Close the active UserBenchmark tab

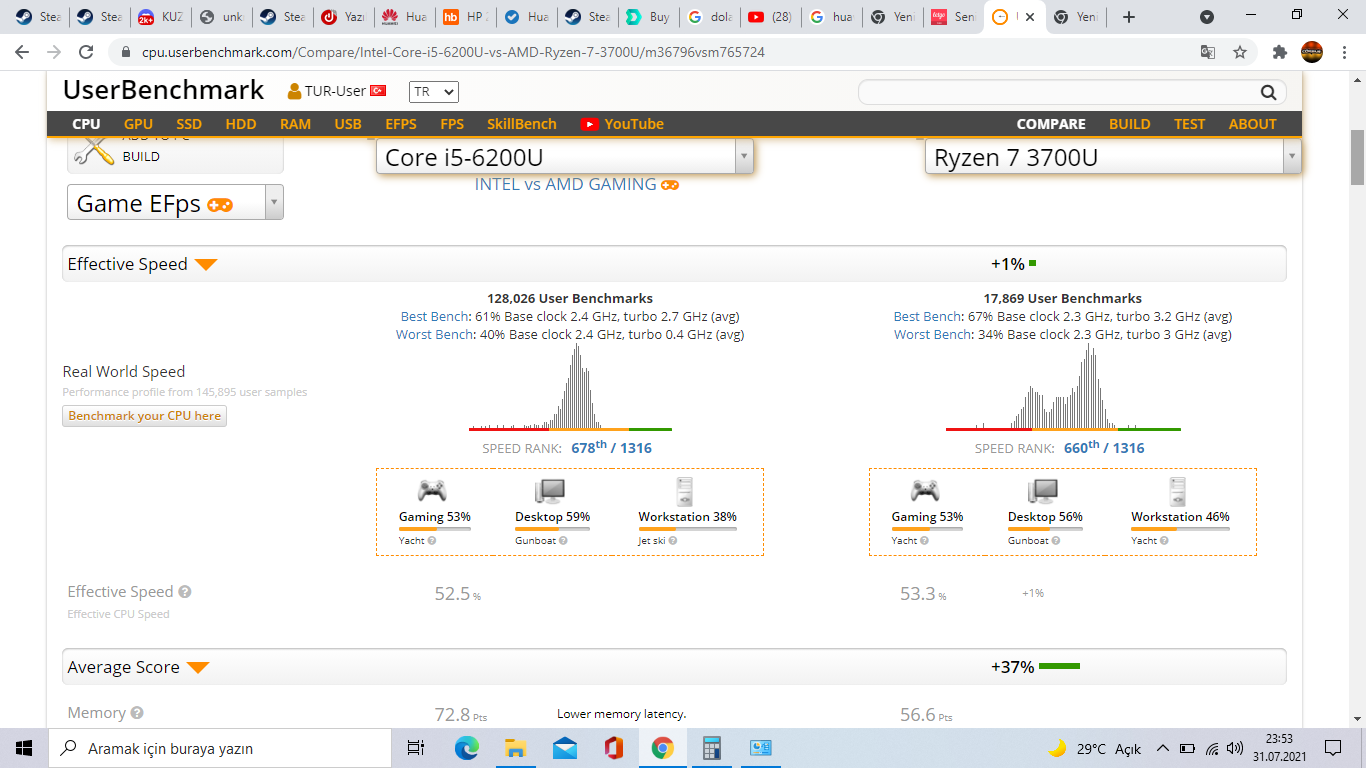[x=1030, y=17]
